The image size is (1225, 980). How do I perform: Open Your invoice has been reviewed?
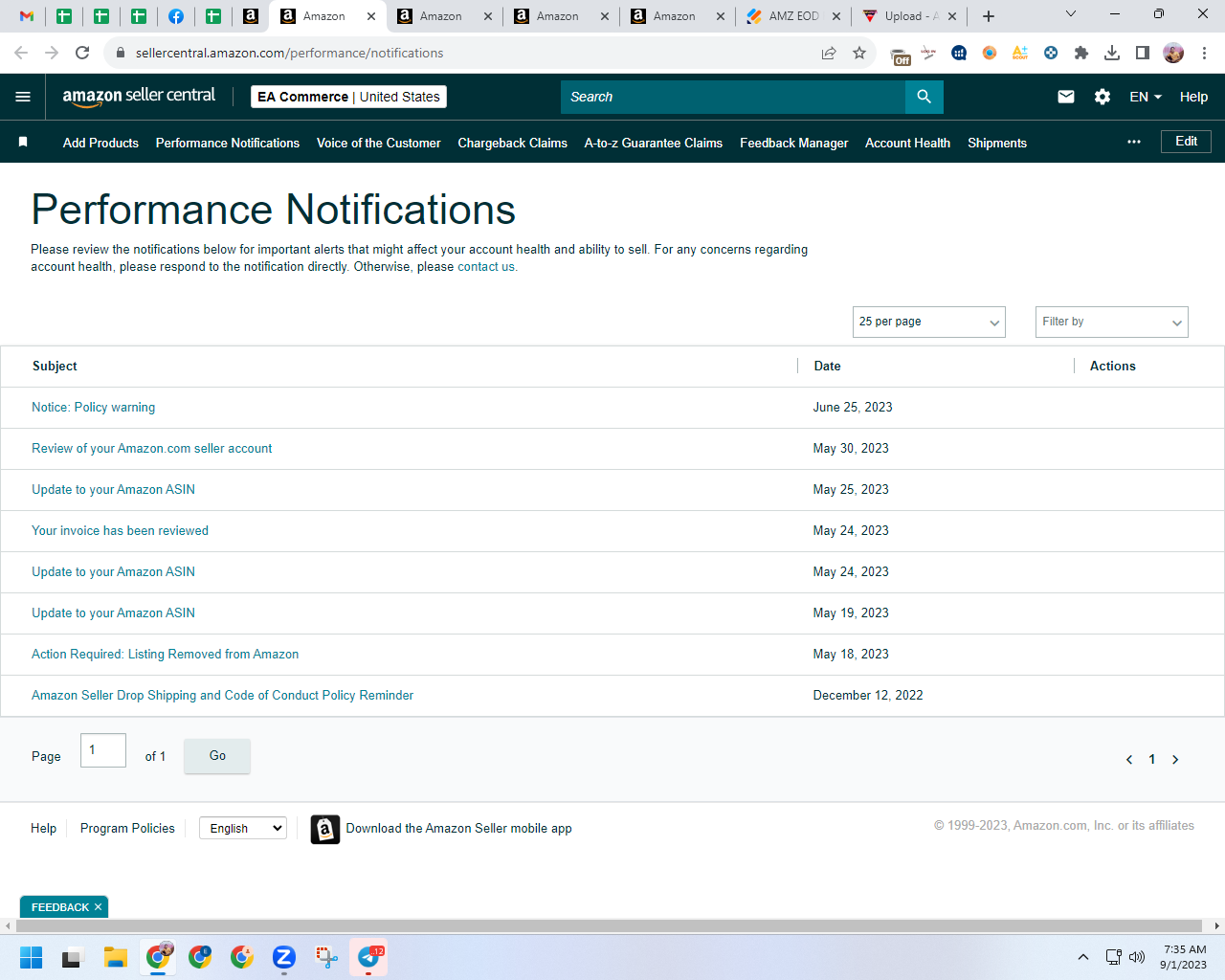coord(120,531)
